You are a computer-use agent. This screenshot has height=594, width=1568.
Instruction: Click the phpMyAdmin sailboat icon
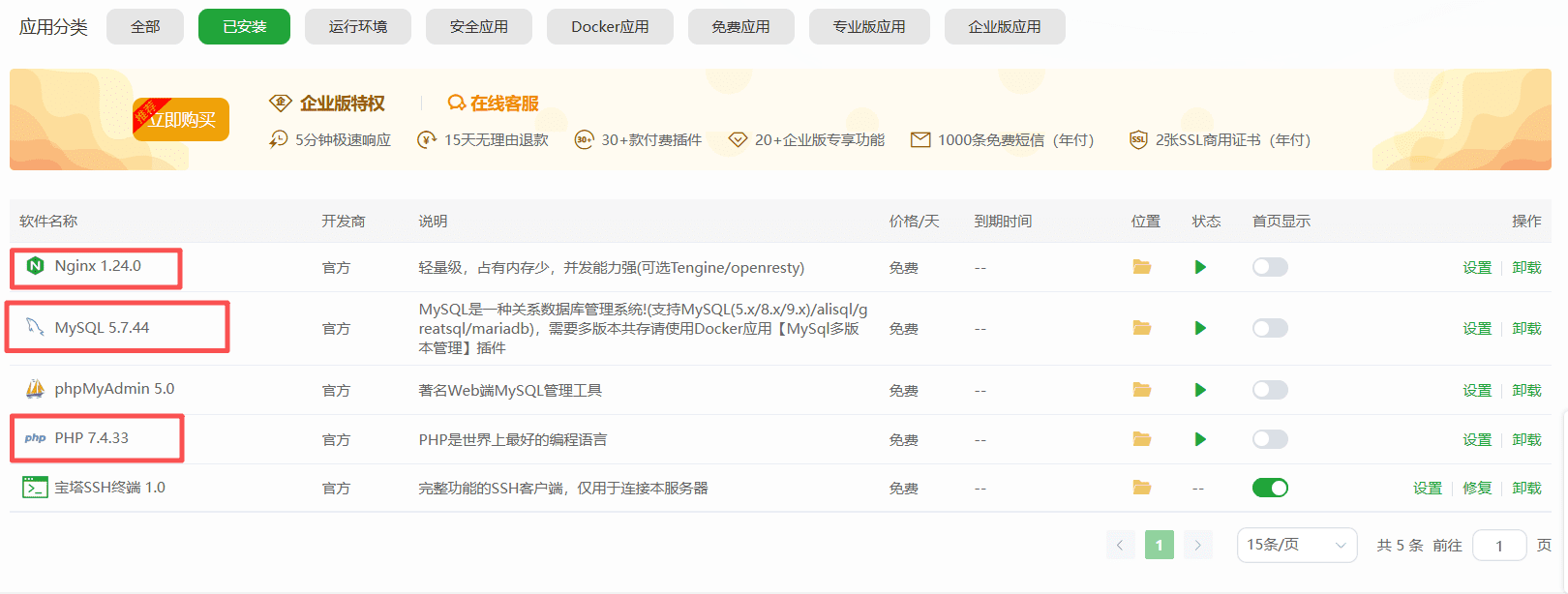(x=35, y=389)
